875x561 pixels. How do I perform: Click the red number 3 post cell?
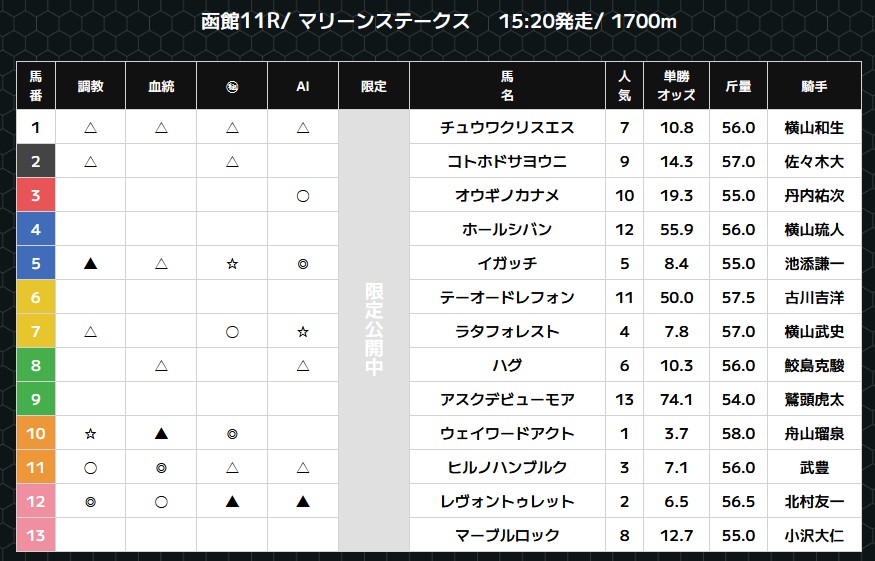[36, 195]
